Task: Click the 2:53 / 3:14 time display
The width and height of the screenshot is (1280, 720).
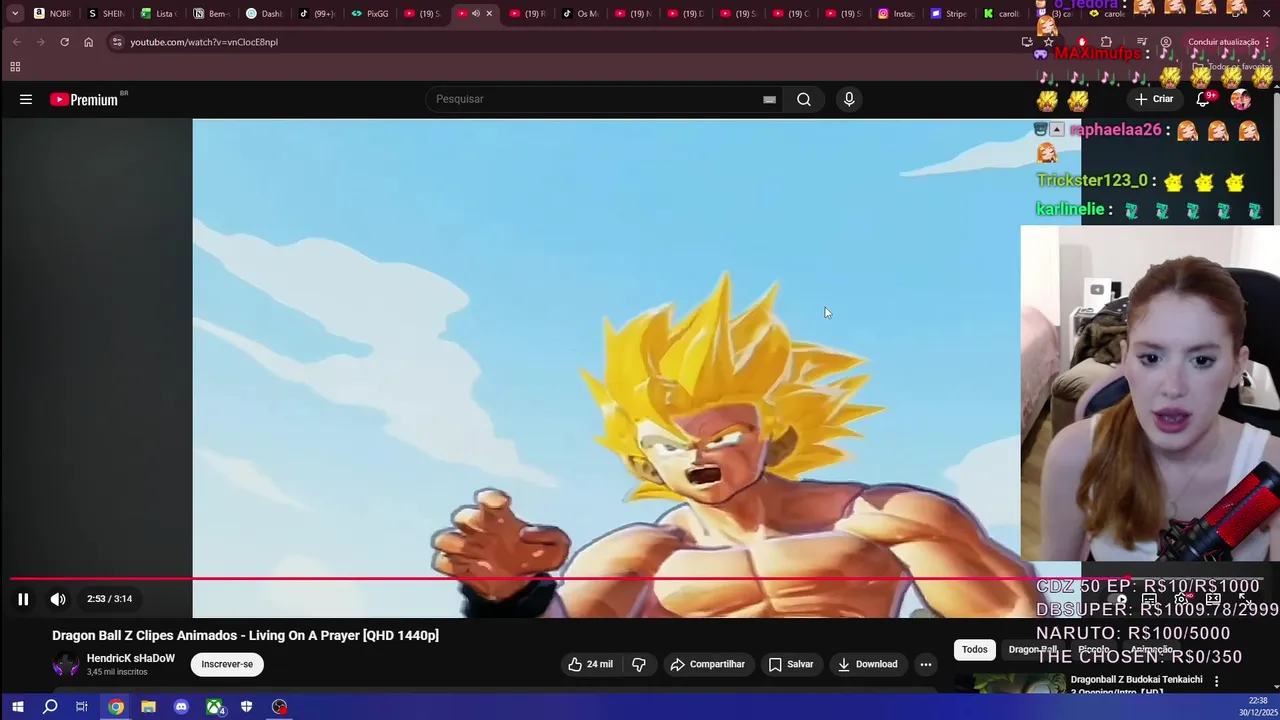Action: (x=109, y=599)
